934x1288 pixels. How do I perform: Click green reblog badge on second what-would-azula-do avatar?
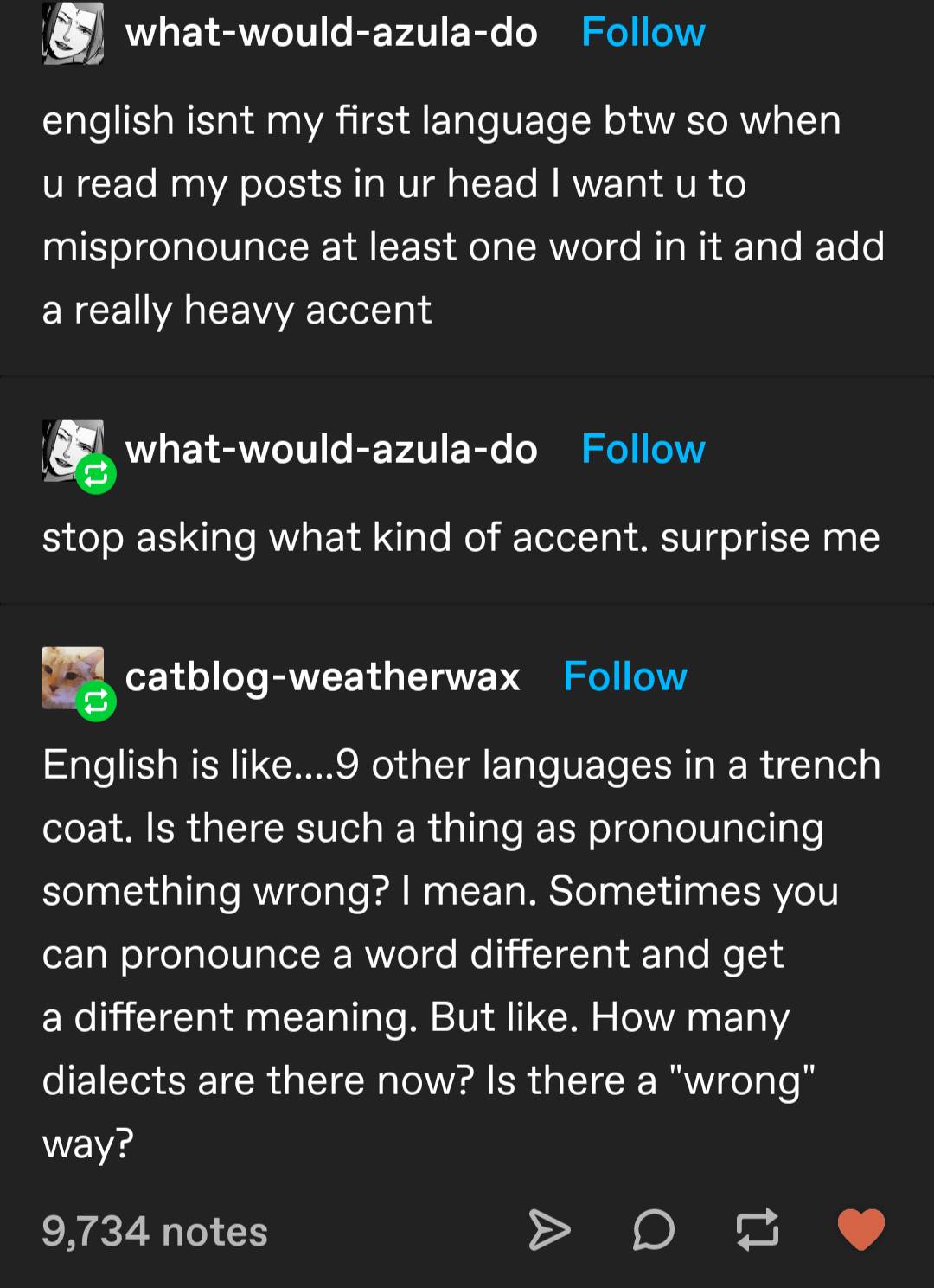(x=96, y=474)
